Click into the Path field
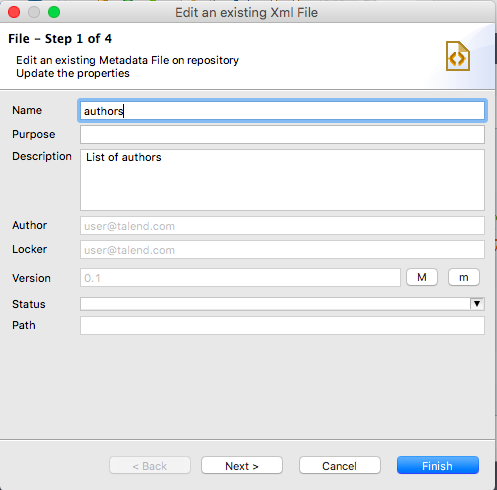This screenshot has width=497, height=490. coord(282,326)
